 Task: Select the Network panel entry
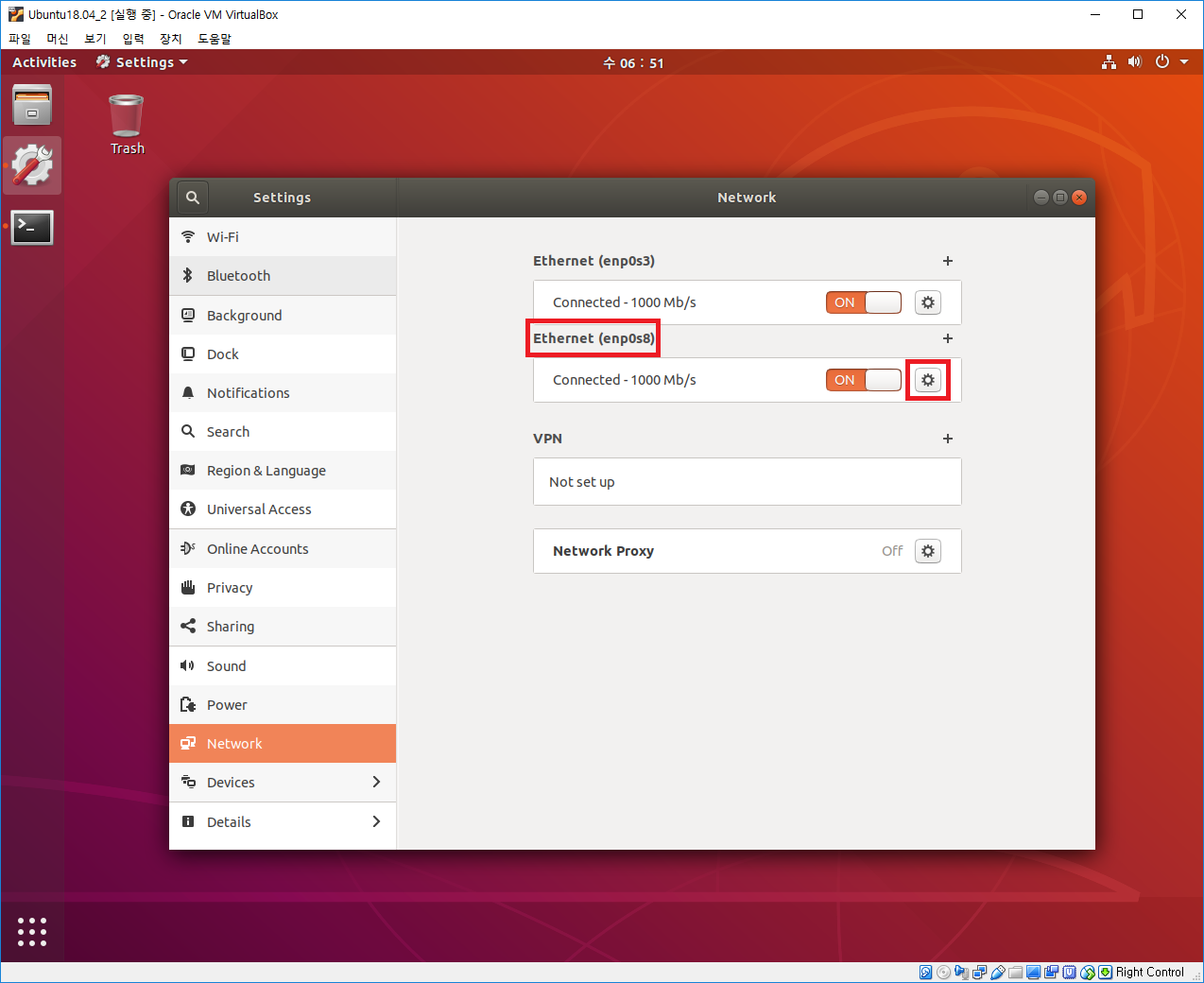click(283, 743)
